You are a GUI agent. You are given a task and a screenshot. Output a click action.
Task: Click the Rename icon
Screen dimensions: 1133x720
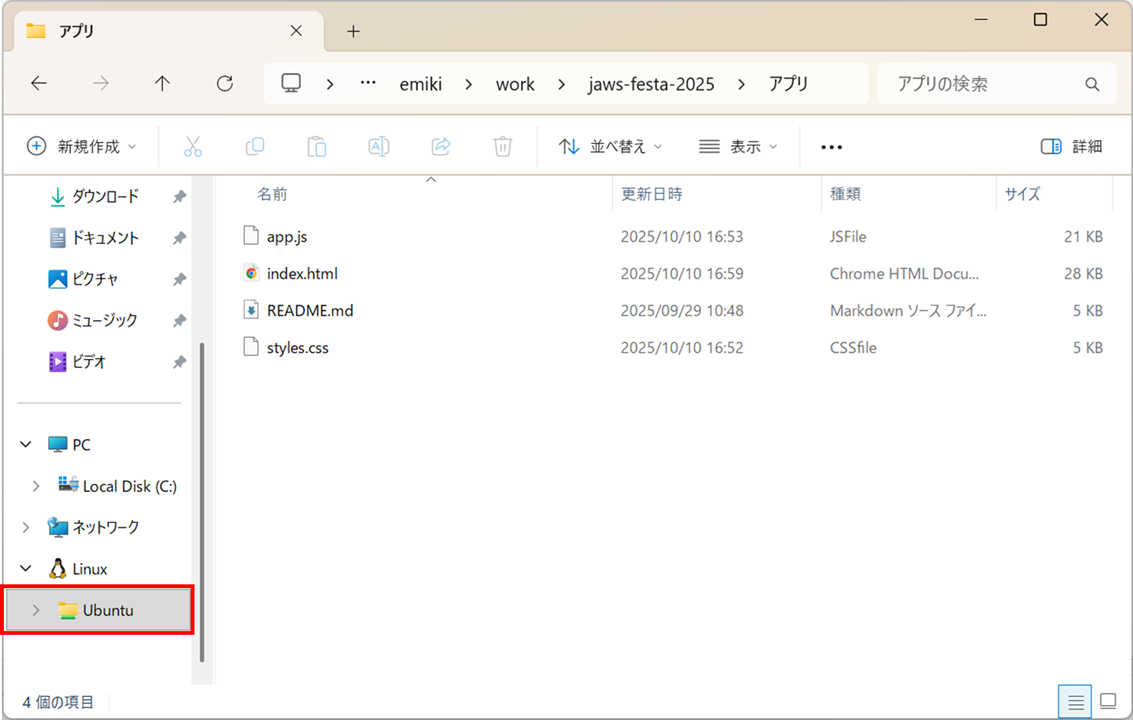click(x=378, y=146)
